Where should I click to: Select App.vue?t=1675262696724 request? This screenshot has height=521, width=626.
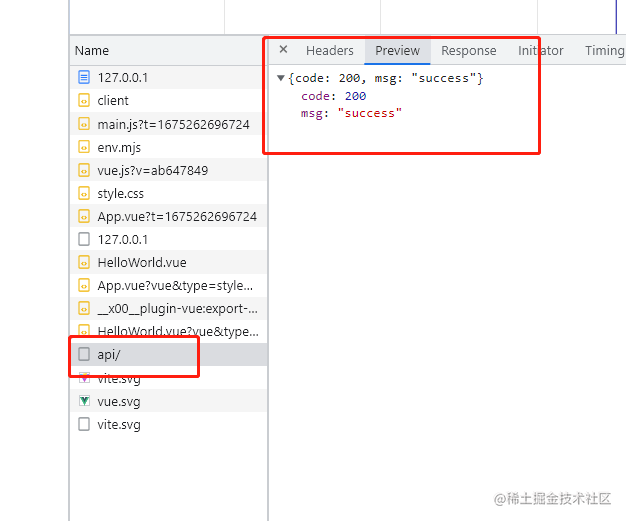168,216
